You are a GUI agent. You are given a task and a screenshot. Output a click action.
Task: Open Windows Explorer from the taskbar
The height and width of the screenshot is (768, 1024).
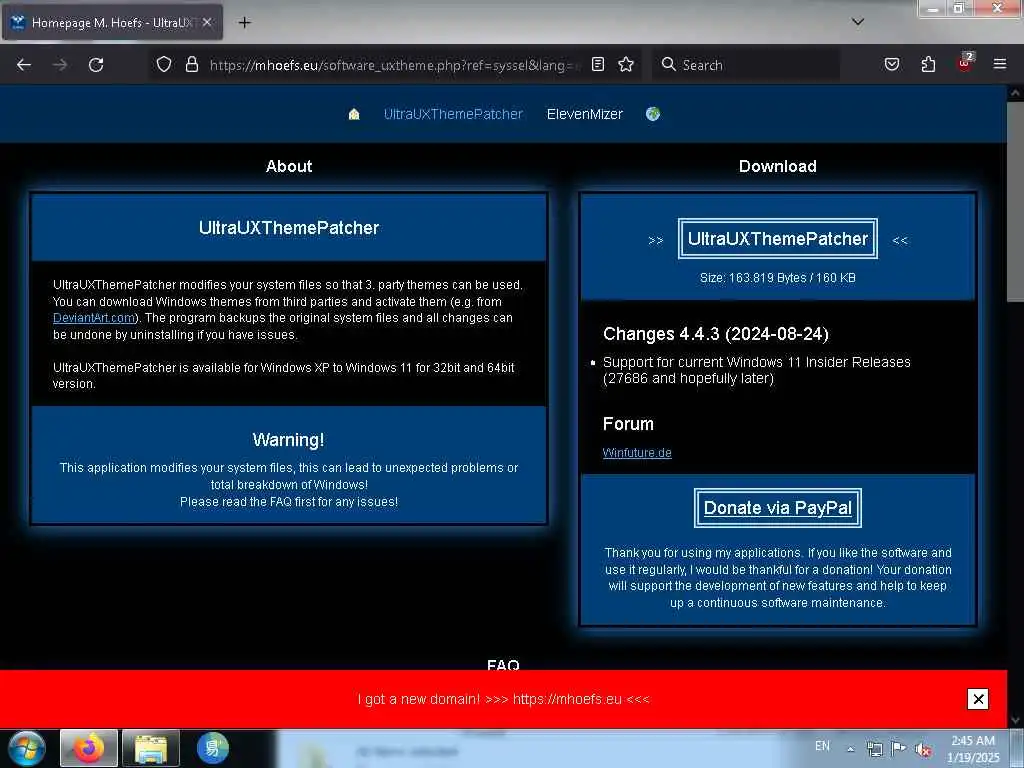coord(151,748)
